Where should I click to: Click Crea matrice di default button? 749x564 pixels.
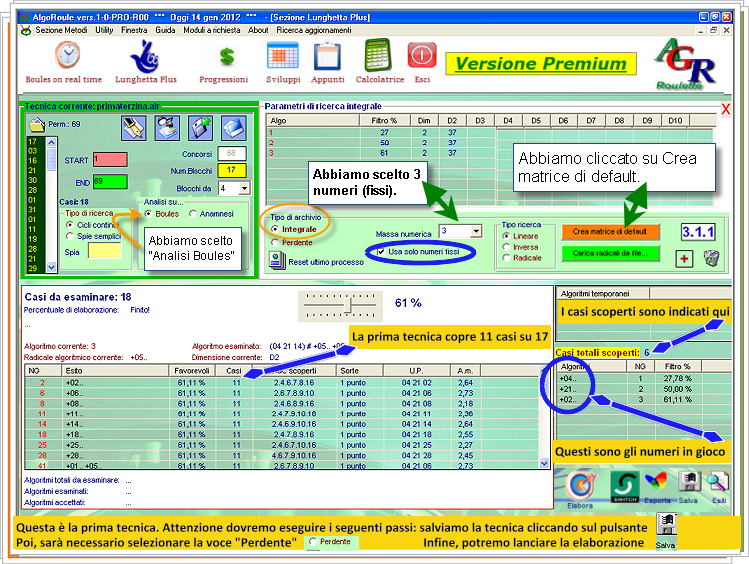click(x=610, y=232)
